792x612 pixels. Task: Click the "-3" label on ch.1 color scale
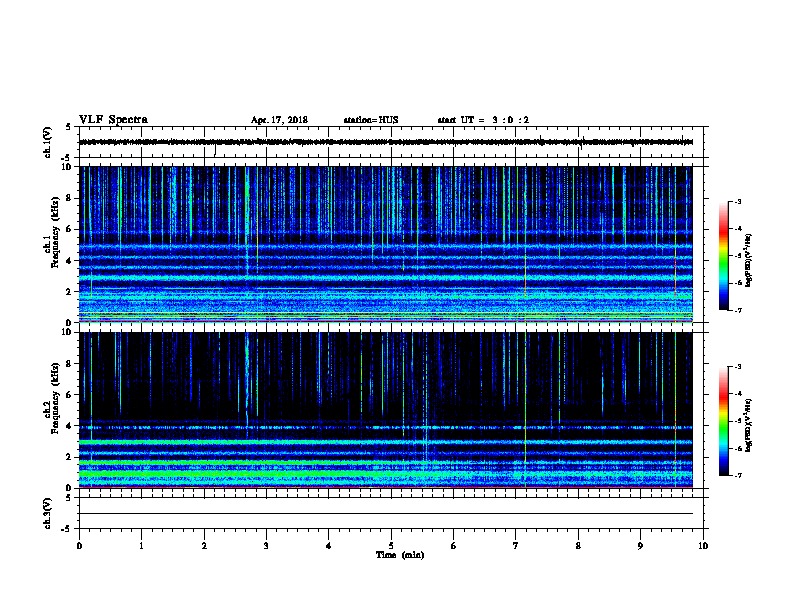click(737, 201)
